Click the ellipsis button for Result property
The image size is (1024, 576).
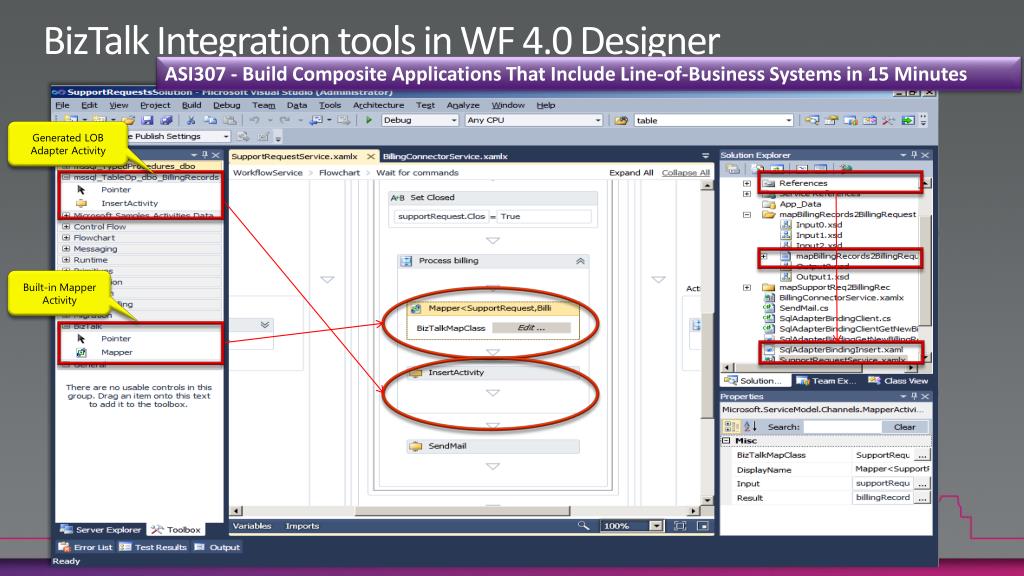click(x=921, y=498)
